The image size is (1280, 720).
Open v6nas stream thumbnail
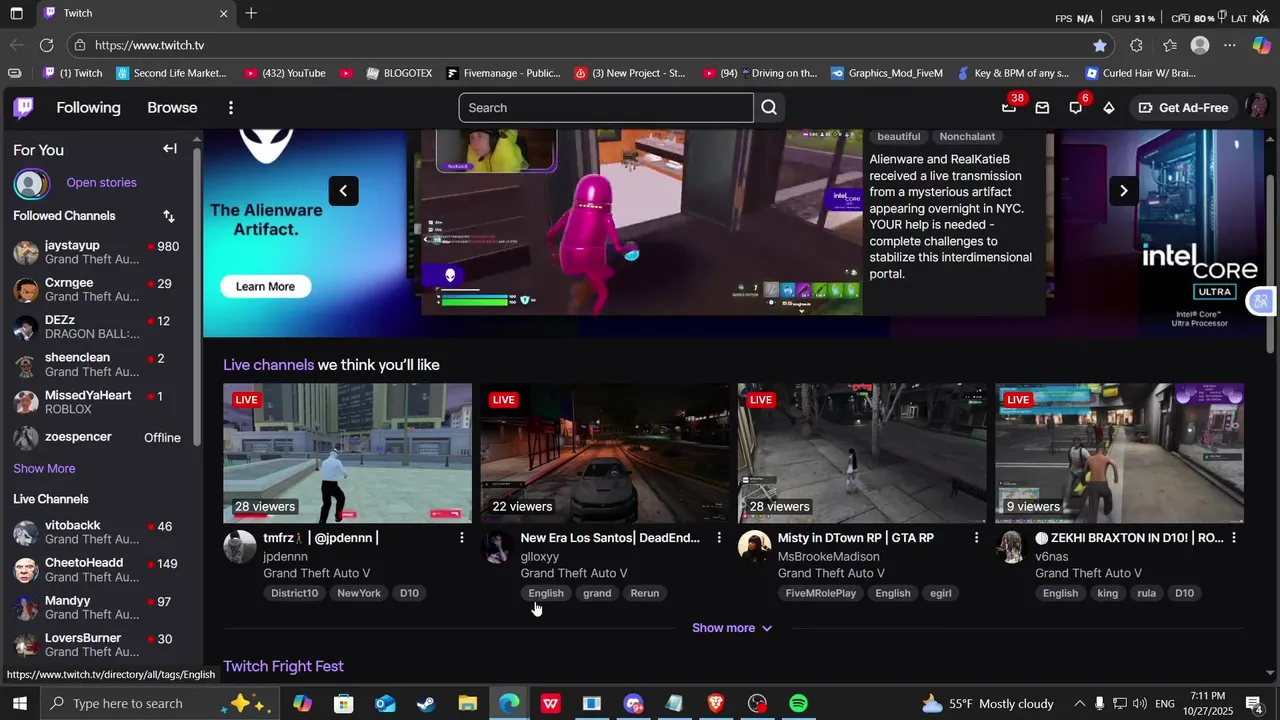pos(1119,453)
